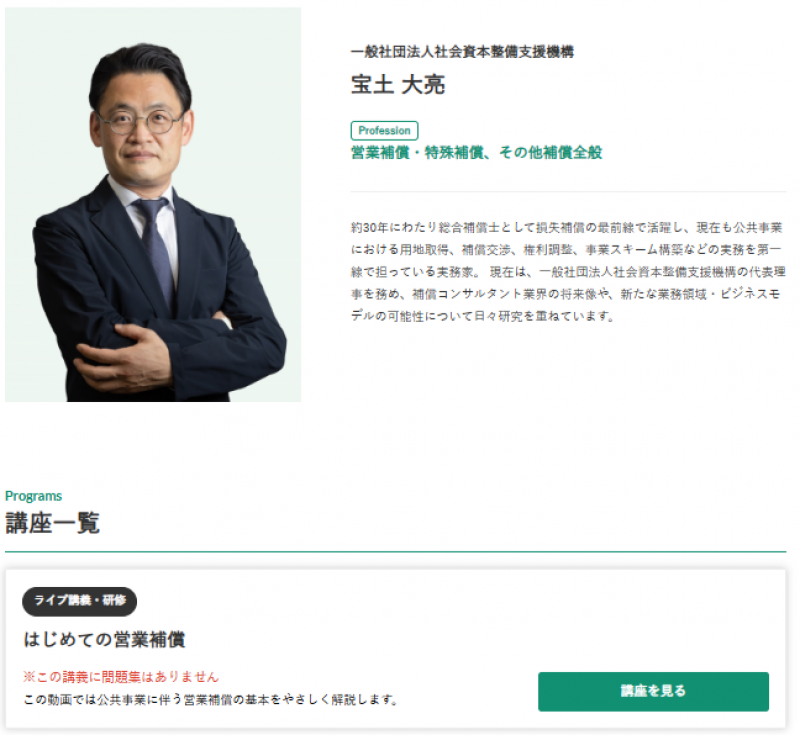Click the green divider under 講座一覧

point(395,551)
